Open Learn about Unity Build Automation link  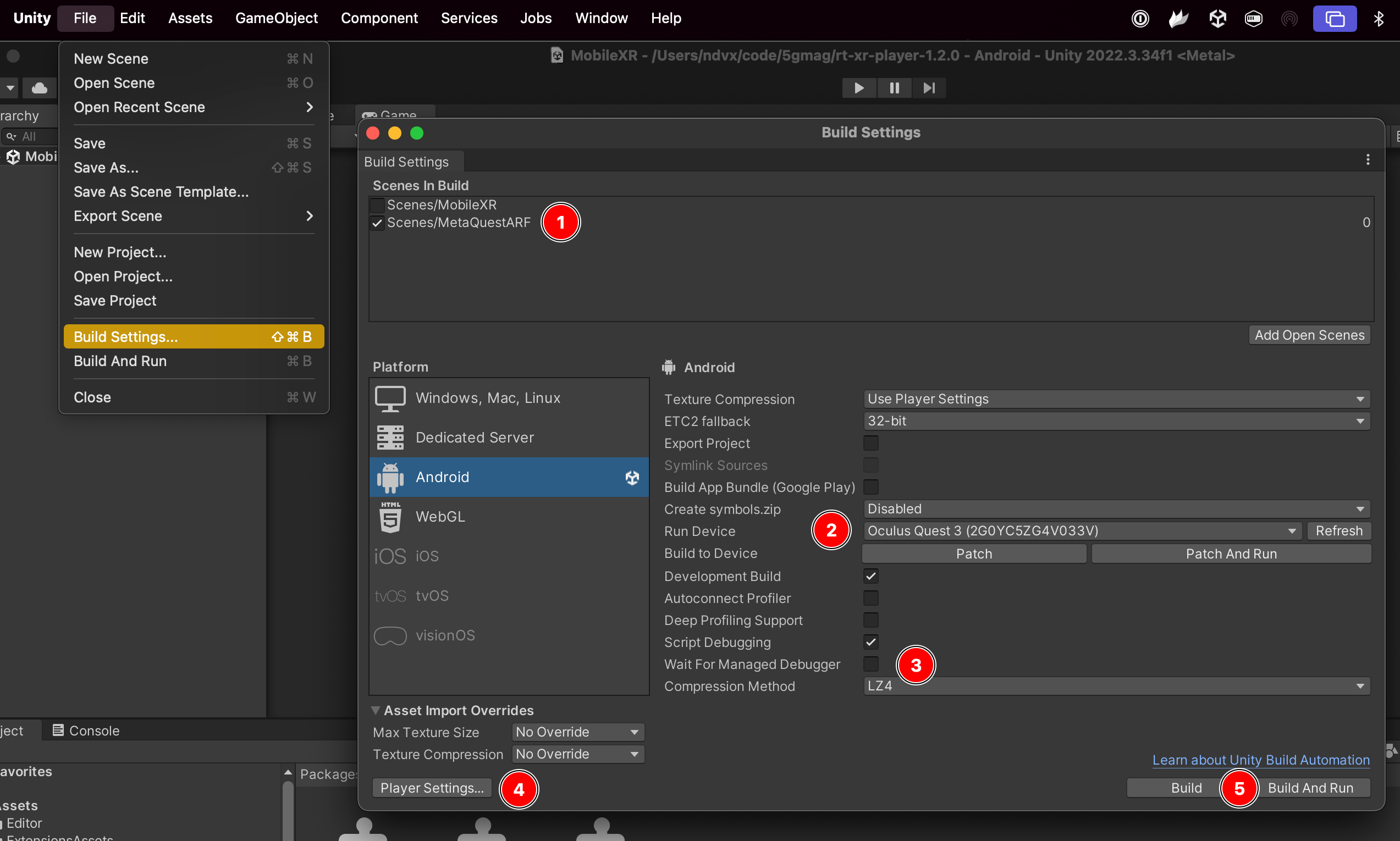tap(1260, 760)
